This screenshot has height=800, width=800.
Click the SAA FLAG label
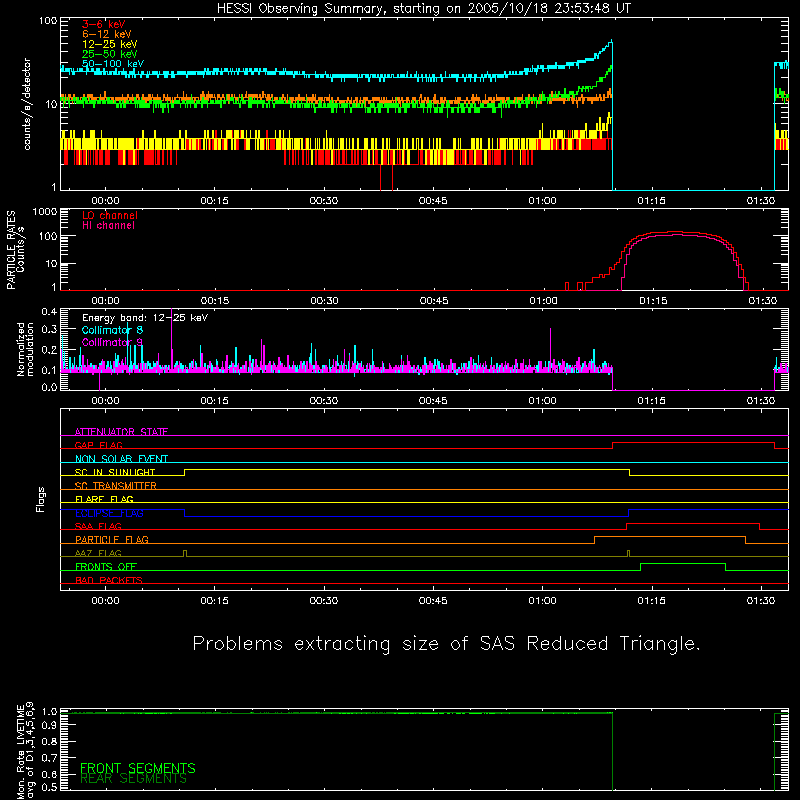98,526
